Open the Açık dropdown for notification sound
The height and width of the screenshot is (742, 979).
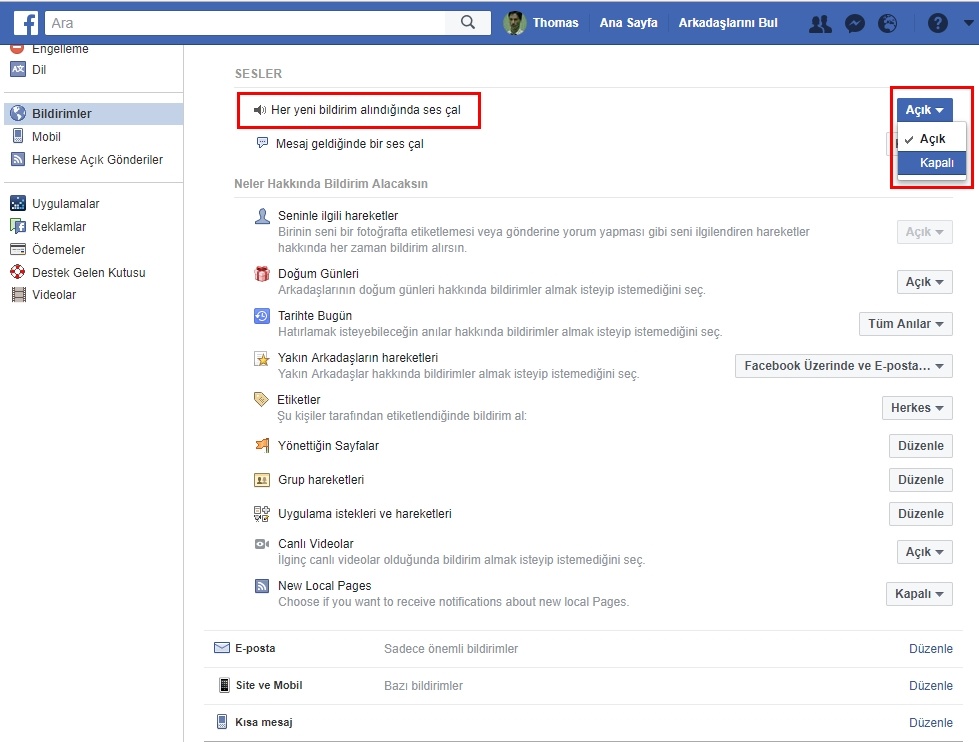(x=925, y=110)
